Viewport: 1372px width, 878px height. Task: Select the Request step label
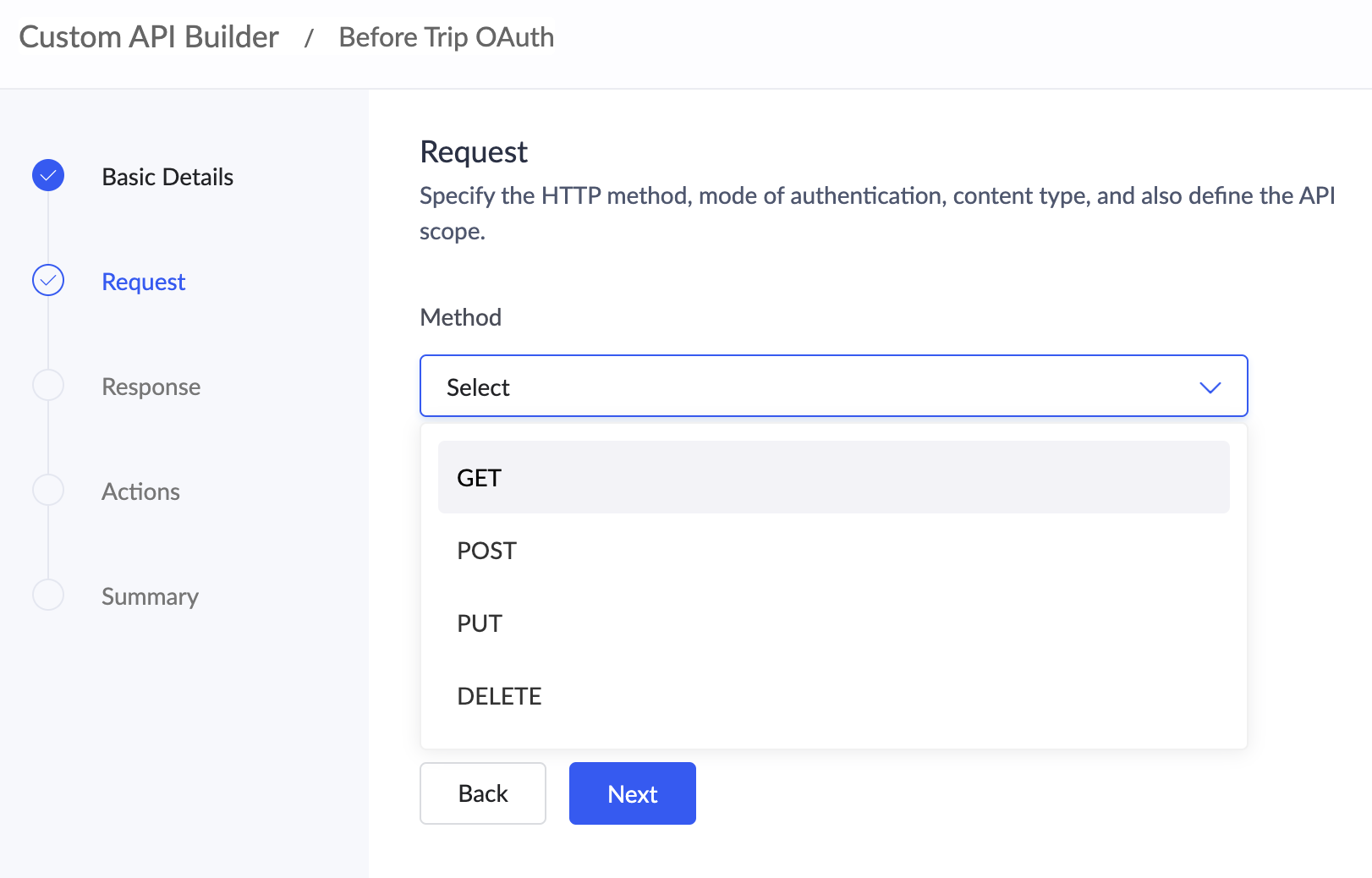143,282
